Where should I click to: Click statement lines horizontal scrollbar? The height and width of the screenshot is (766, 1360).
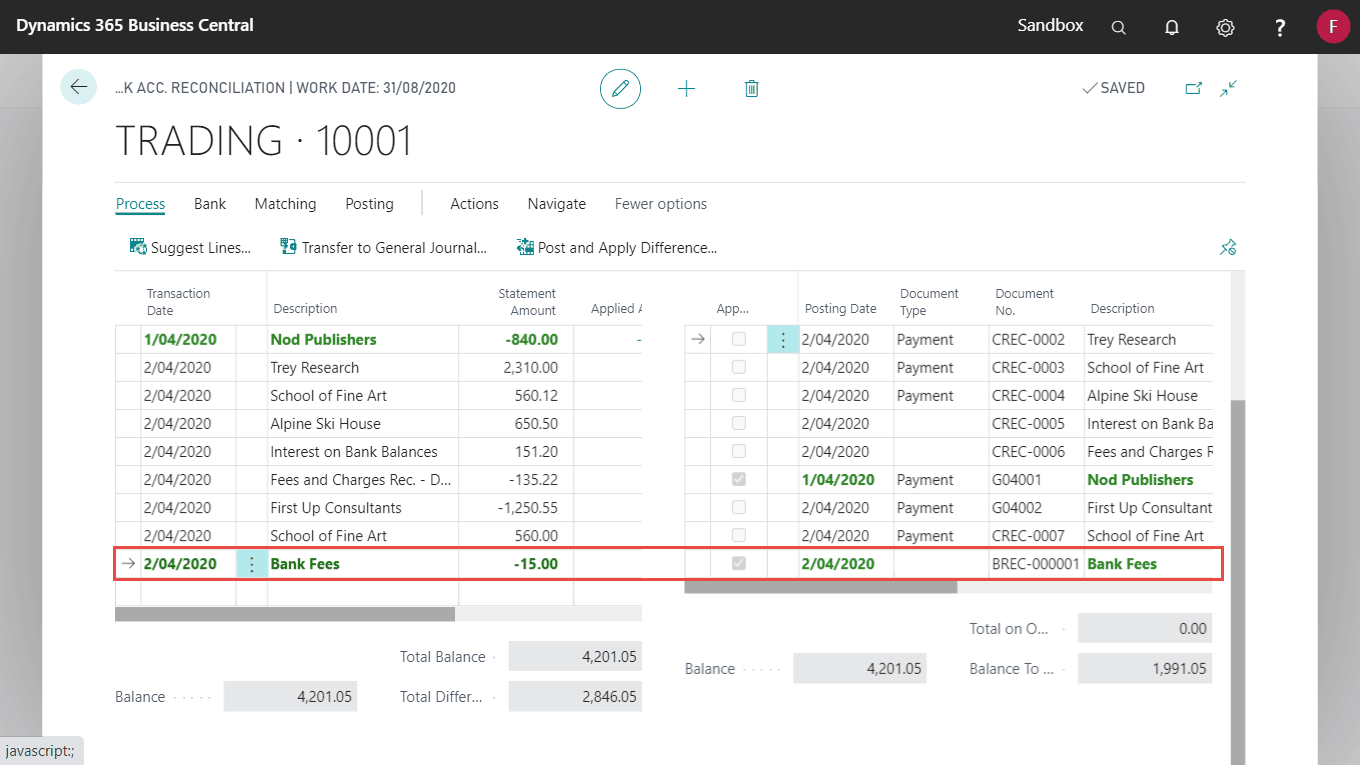(285, 614)
